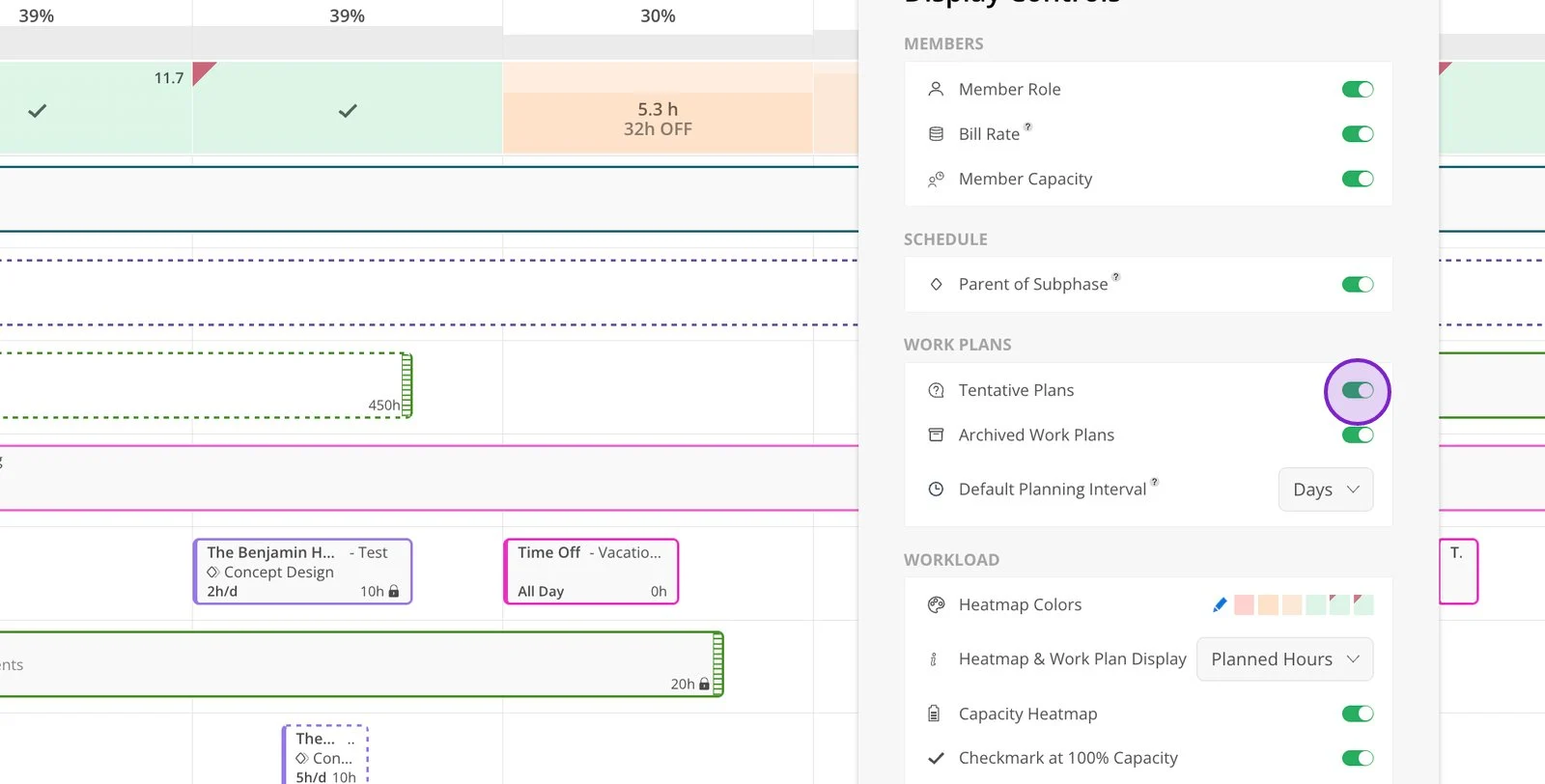Open the Default Planning Interval Days dropdown
1545x784 pixels.
click(x=1326, y=490)
